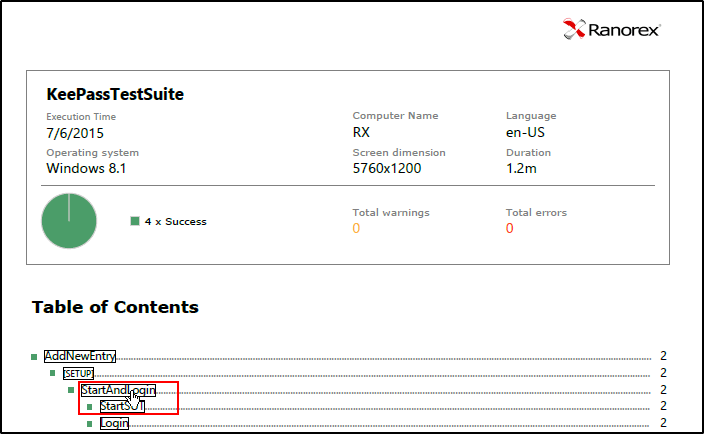Click the page number for AddNewEntry
Screen dimensions: 704x434
pos(663,356)
